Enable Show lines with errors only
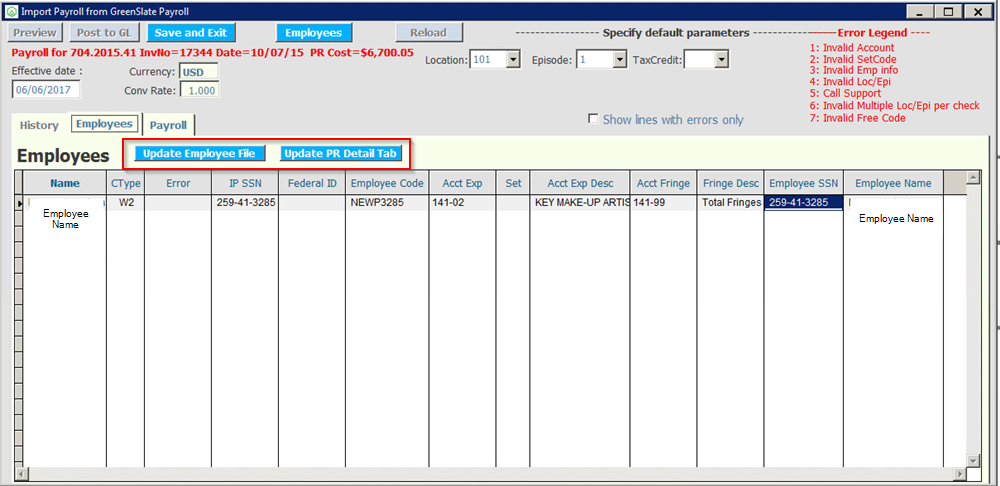Viewport: 1000px width, 486px height. [593, 119]
